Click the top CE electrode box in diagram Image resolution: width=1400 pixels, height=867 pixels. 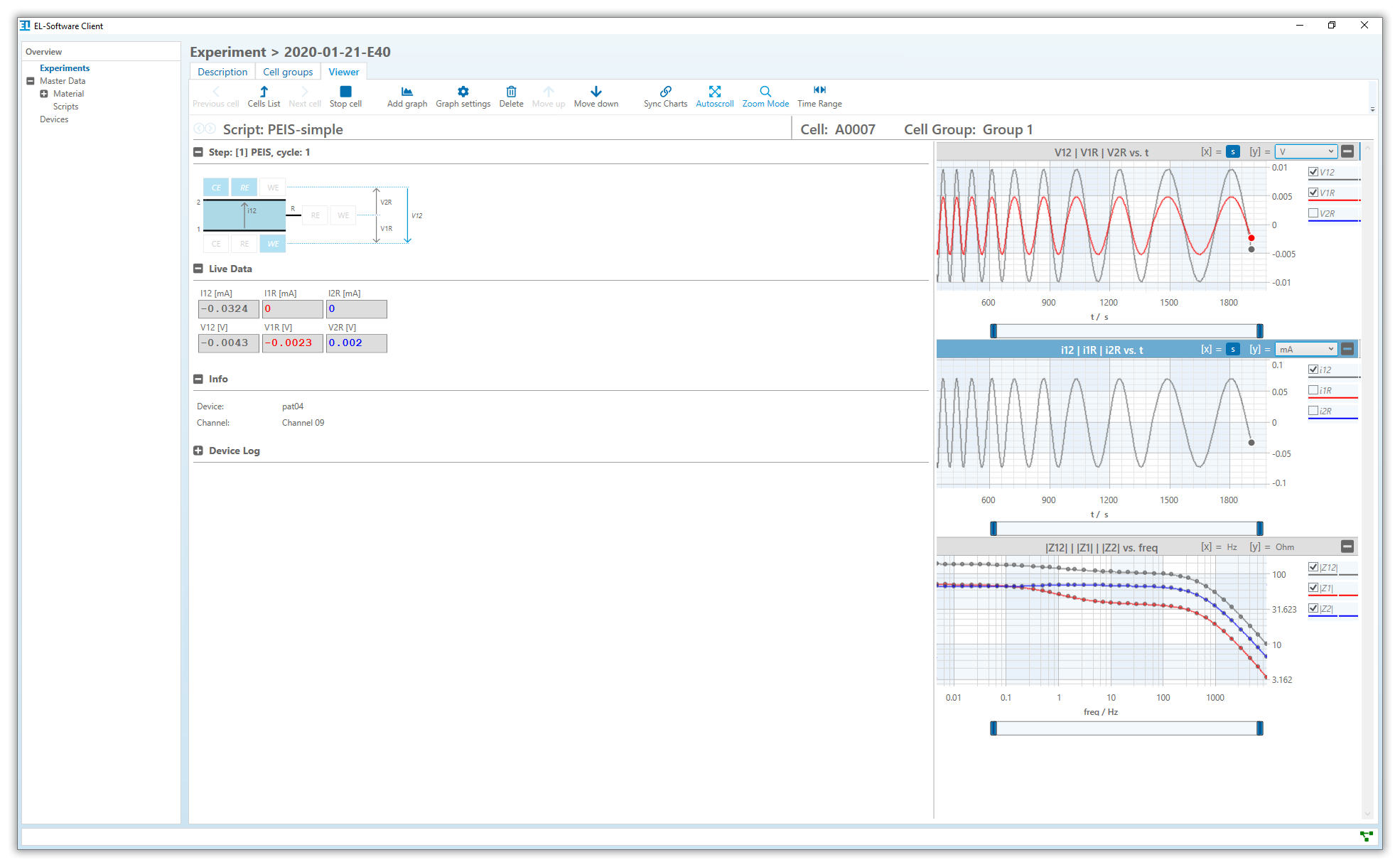(x=216, y=188)
